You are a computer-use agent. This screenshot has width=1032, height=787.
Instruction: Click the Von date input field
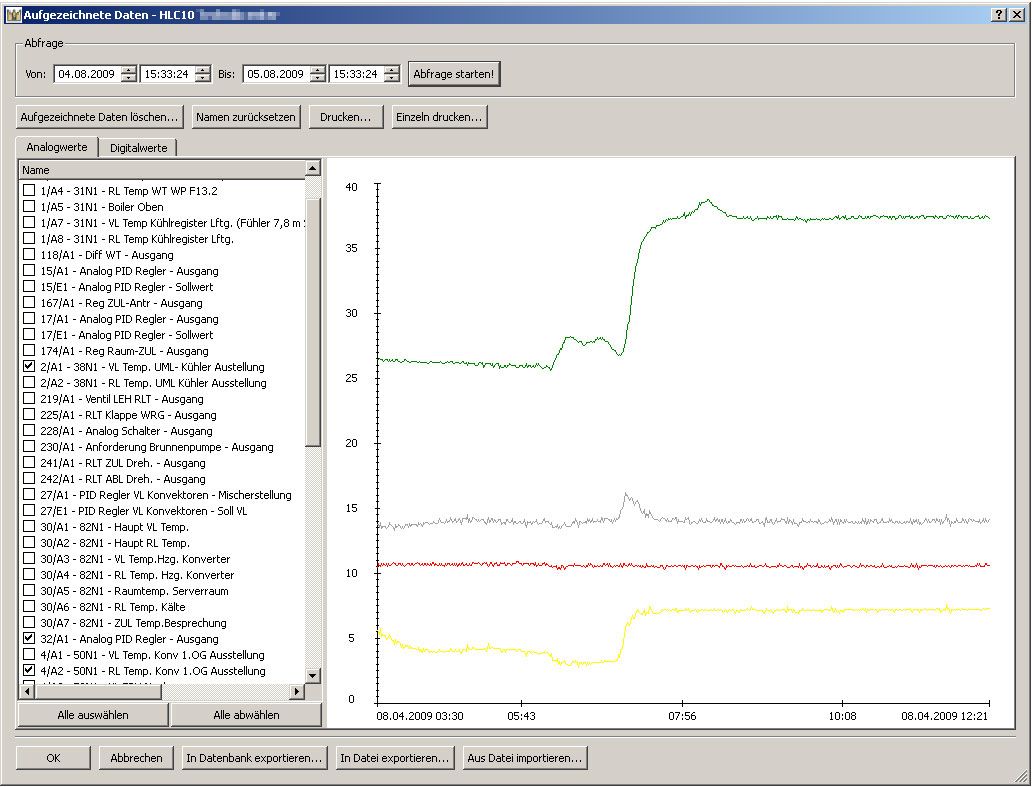click(87, 74)
